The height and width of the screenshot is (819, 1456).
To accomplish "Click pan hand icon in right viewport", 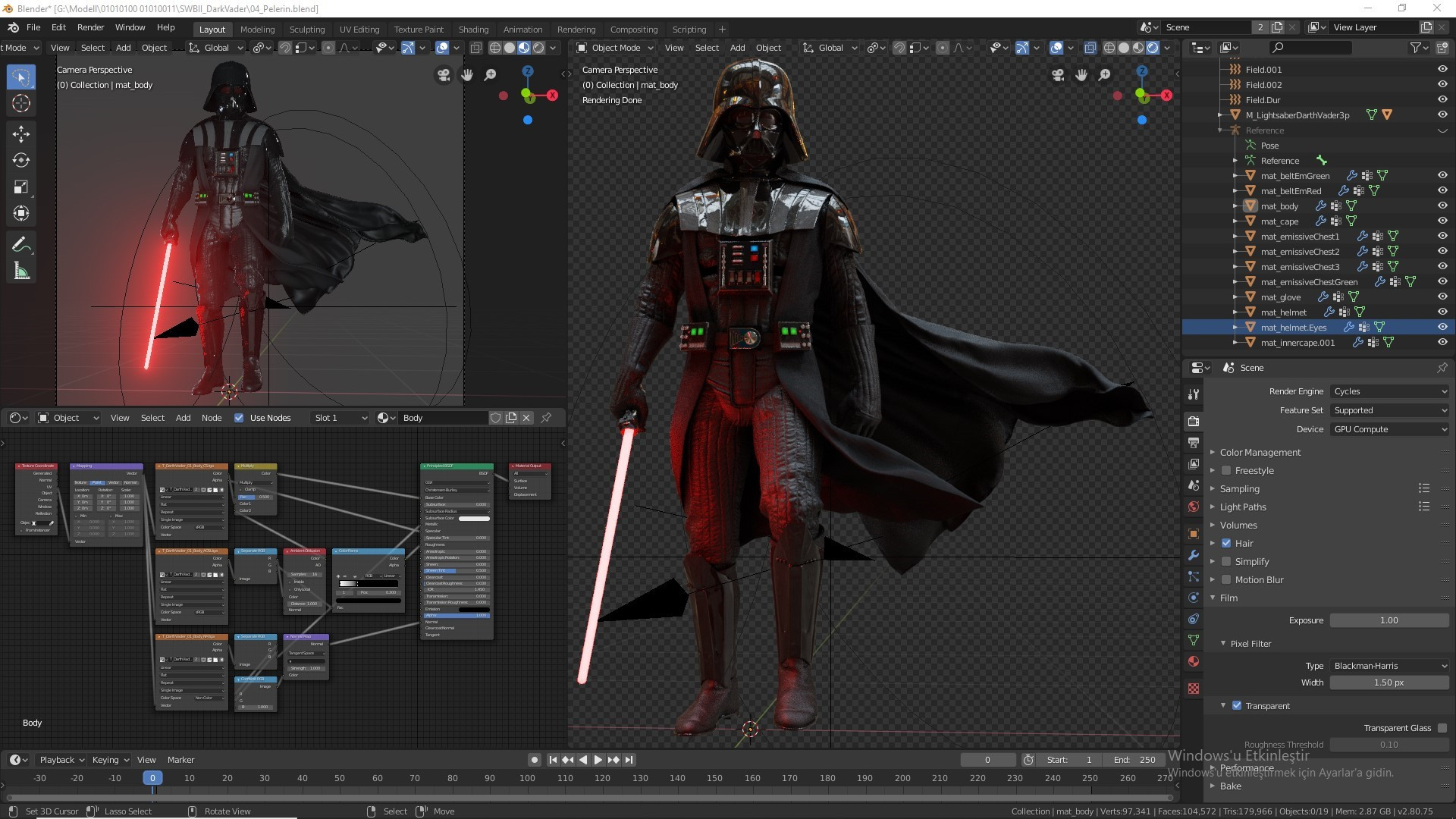I will (x=1081, y=75).
